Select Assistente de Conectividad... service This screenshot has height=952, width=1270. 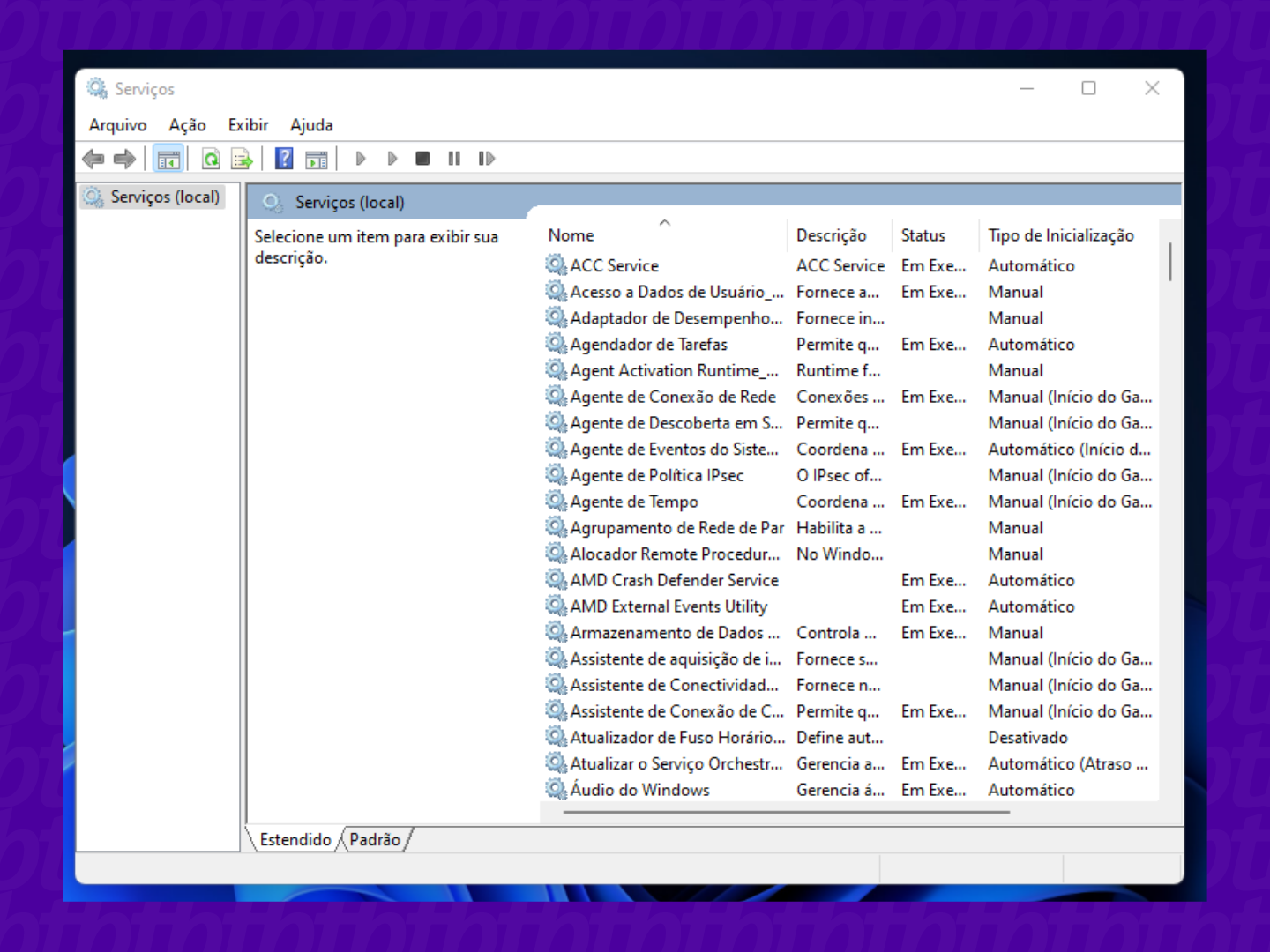pos(674,685)
